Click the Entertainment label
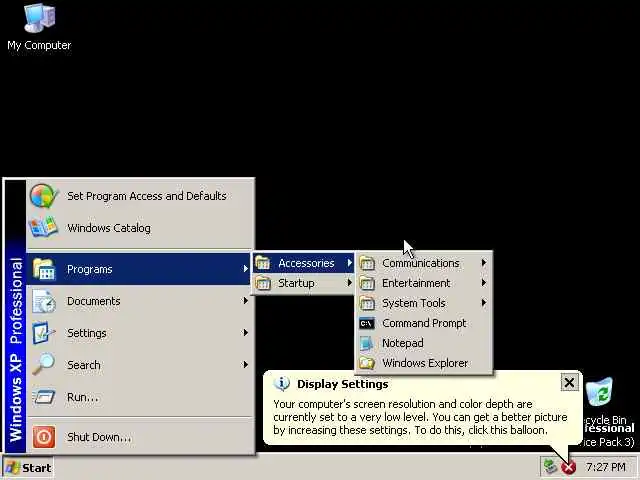This screenshot has height=480, width=640. click(416, 283)
